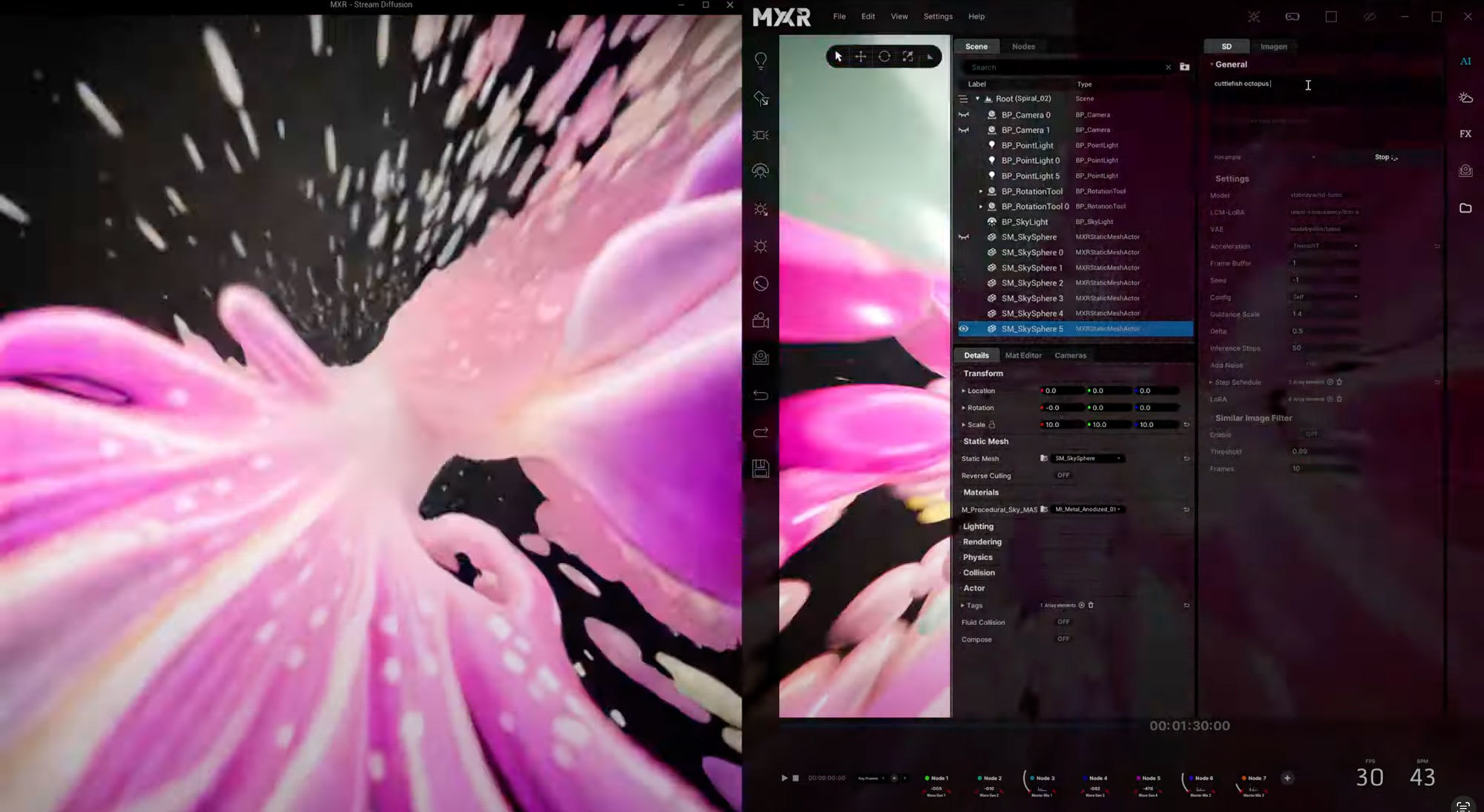Browse static mesh asset icon
Image resolution: width=1484 pixels, height=812 pixels.
[1045, 458]
